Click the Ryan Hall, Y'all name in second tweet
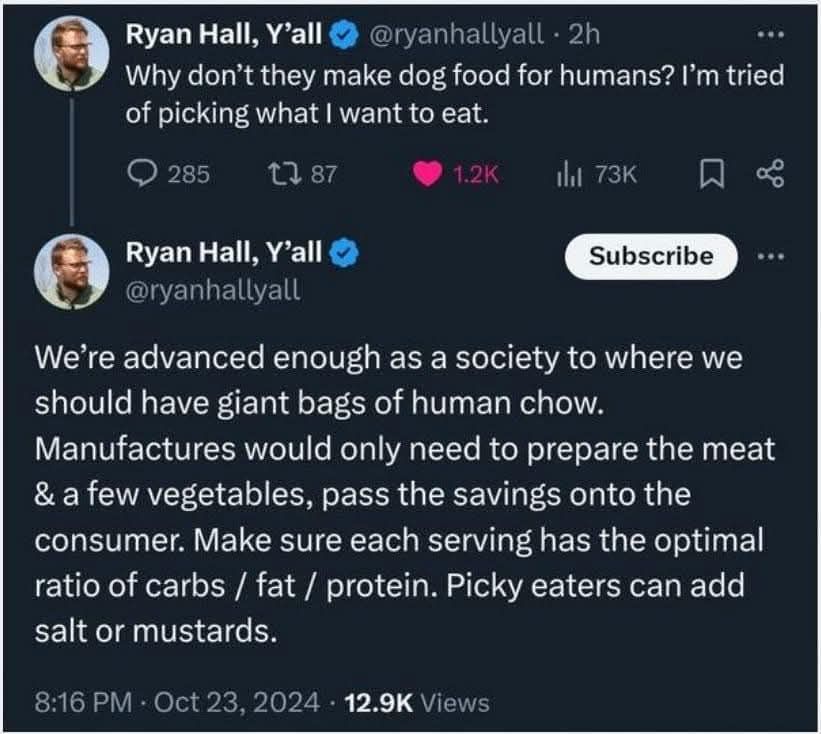Screen dimensions: 821x734 [223, 254]
